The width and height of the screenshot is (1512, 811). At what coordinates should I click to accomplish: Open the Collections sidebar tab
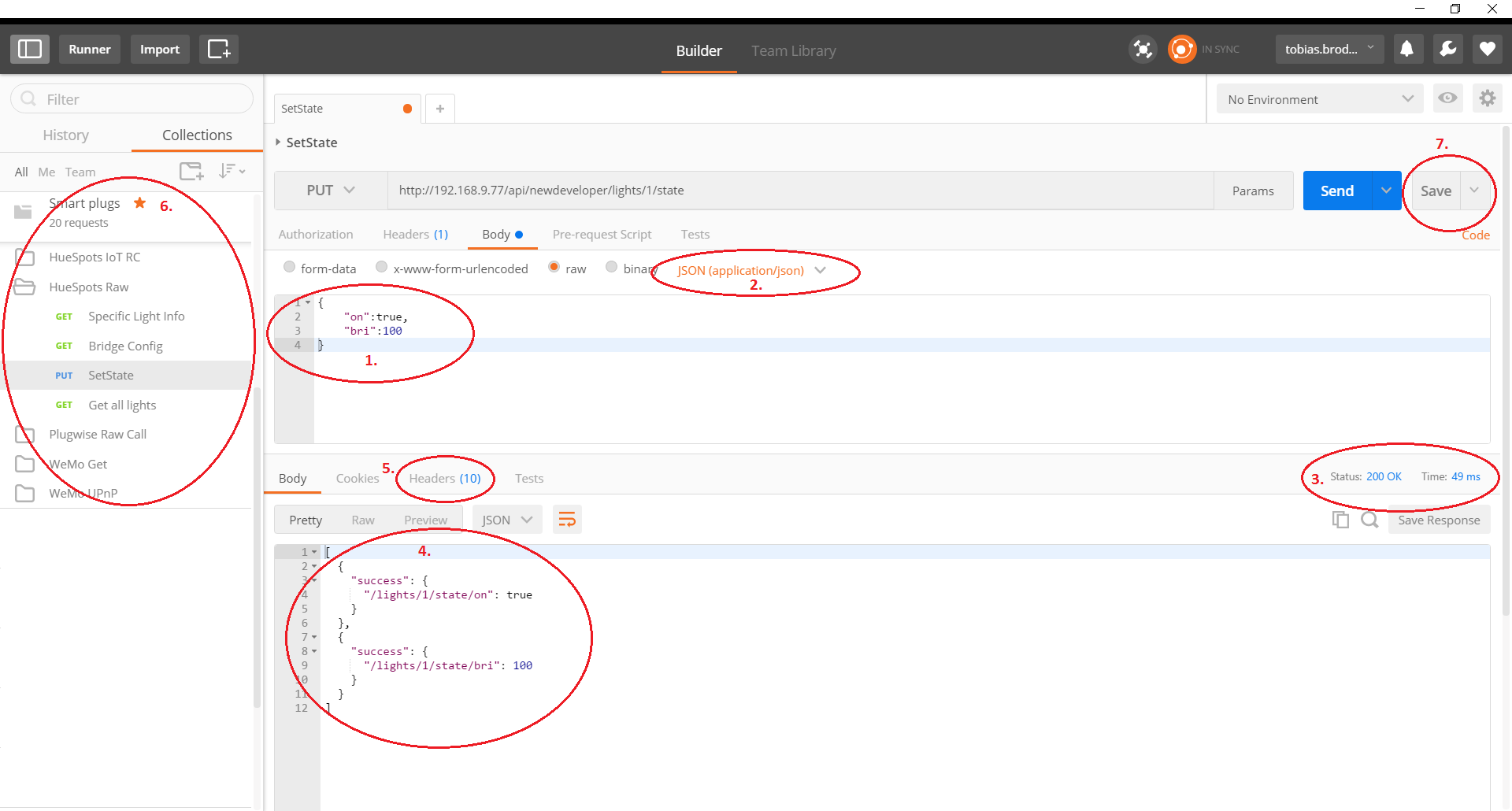(x=197, y=135)
